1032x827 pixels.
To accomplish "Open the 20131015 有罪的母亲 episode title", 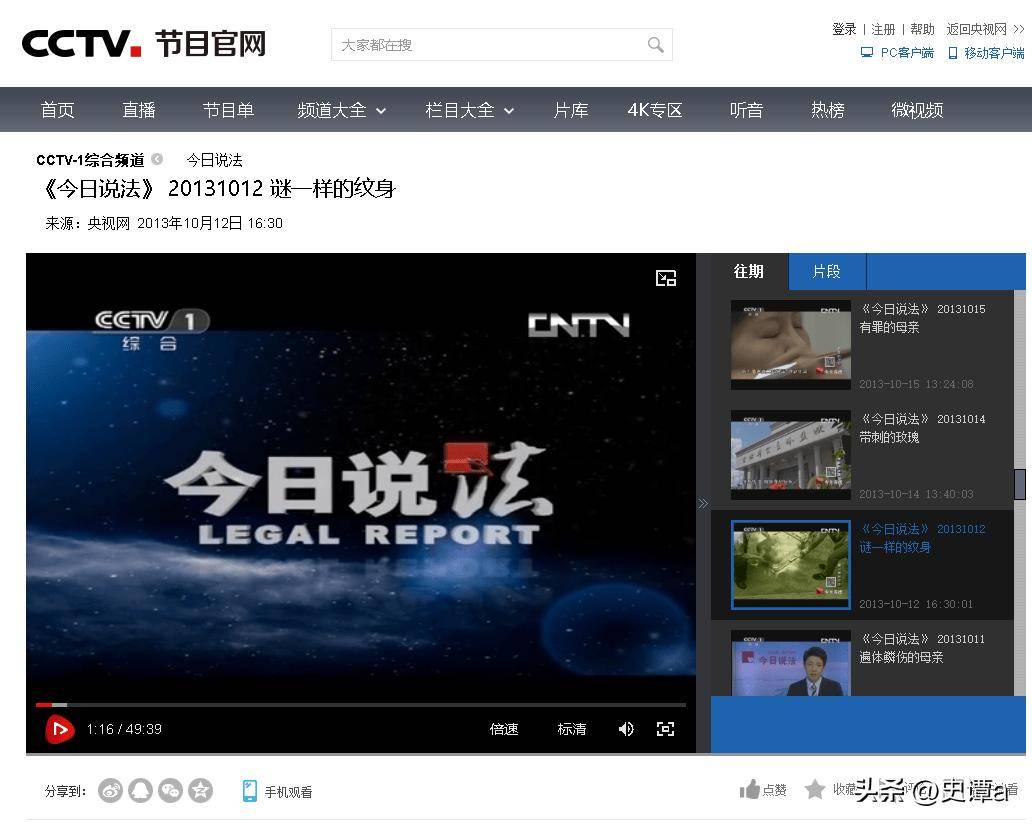I will click(923, 318).
